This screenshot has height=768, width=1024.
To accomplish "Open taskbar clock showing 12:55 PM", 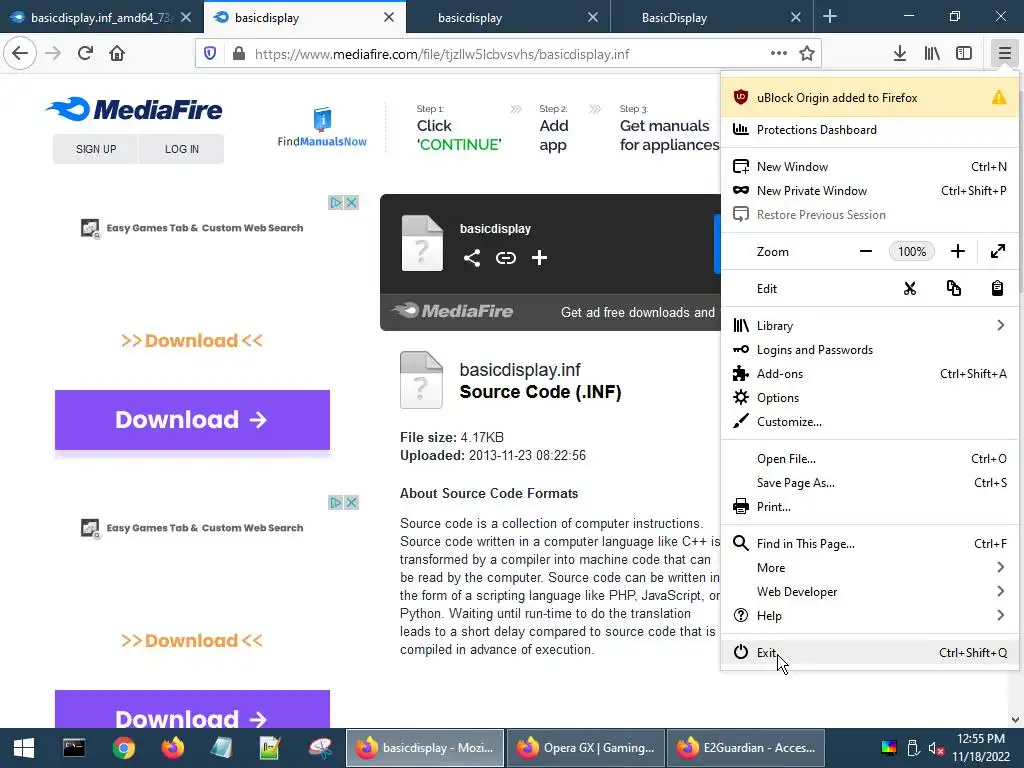I will 981,748.
